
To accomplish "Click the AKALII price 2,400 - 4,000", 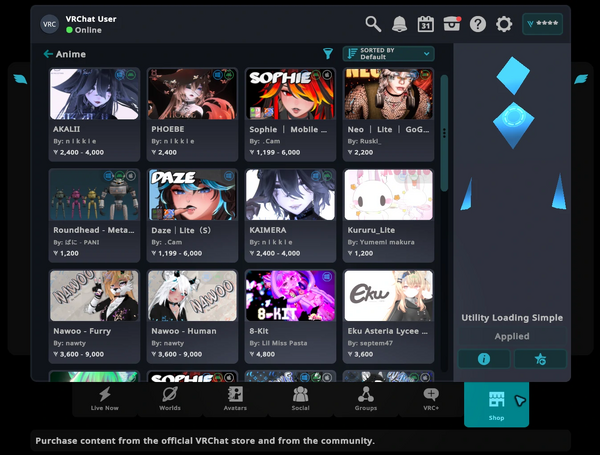I will coord(78,152).
